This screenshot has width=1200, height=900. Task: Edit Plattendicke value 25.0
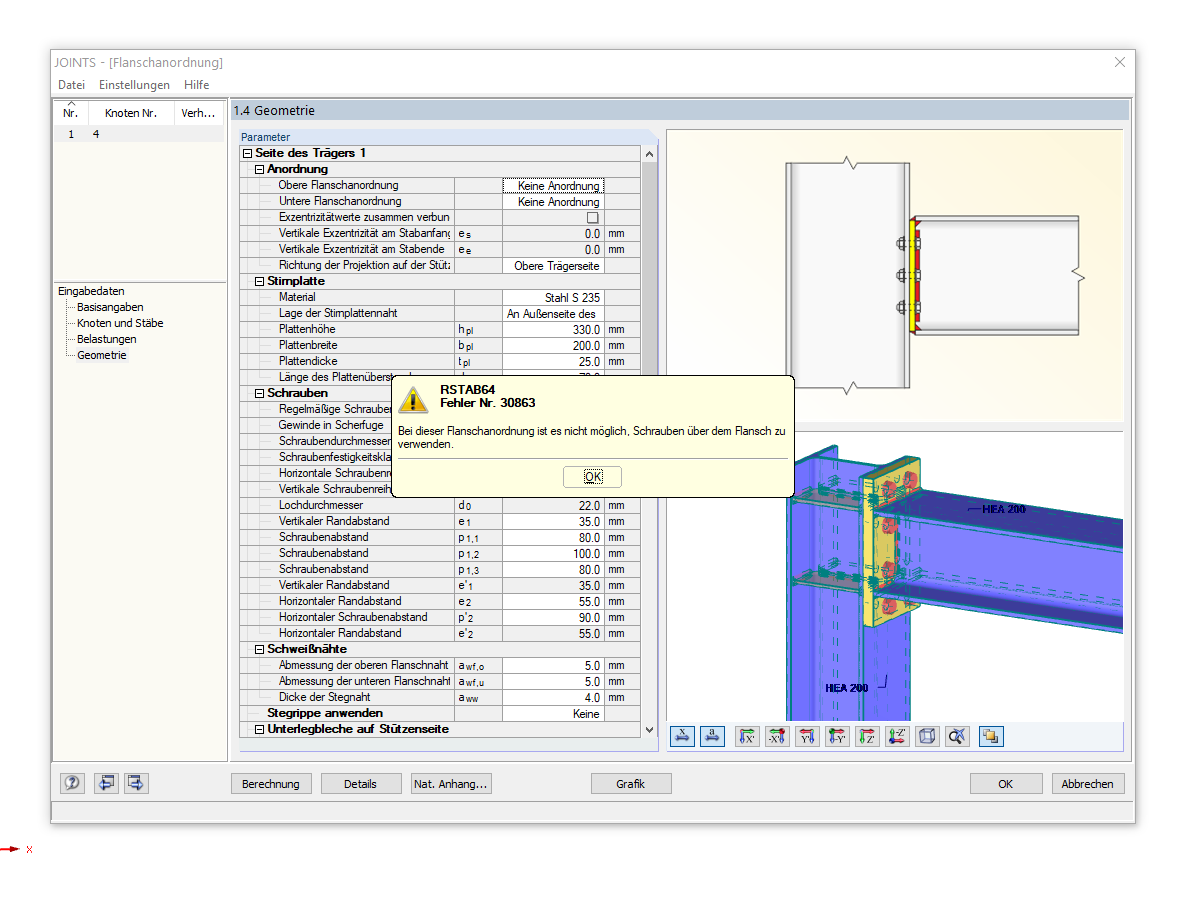click(x=553, y=361)
